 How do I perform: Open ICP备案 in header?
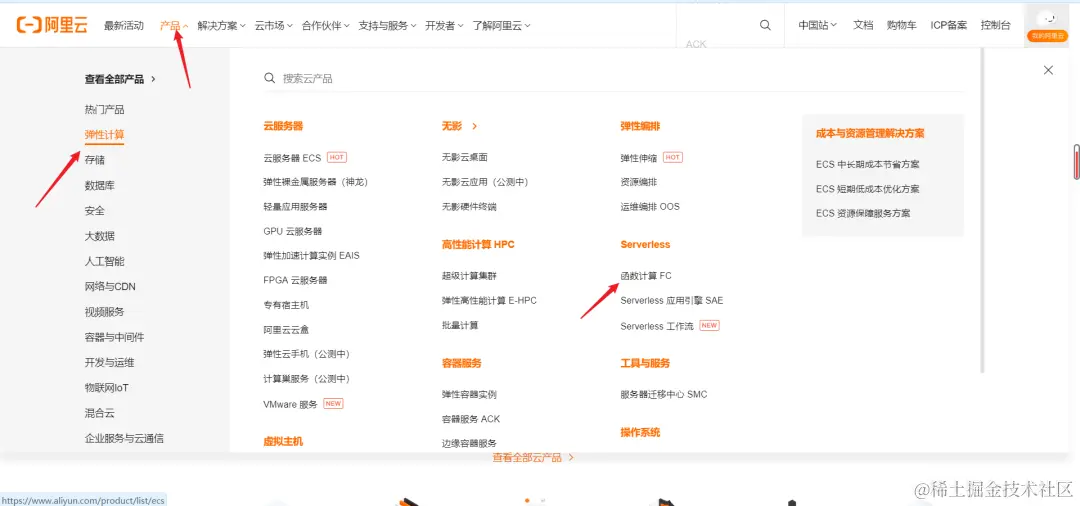pos(948,25)
